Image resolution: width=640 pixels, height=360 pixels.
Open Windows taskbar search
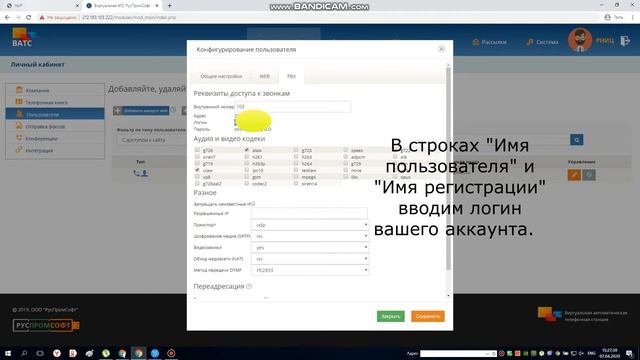(24, 353)
